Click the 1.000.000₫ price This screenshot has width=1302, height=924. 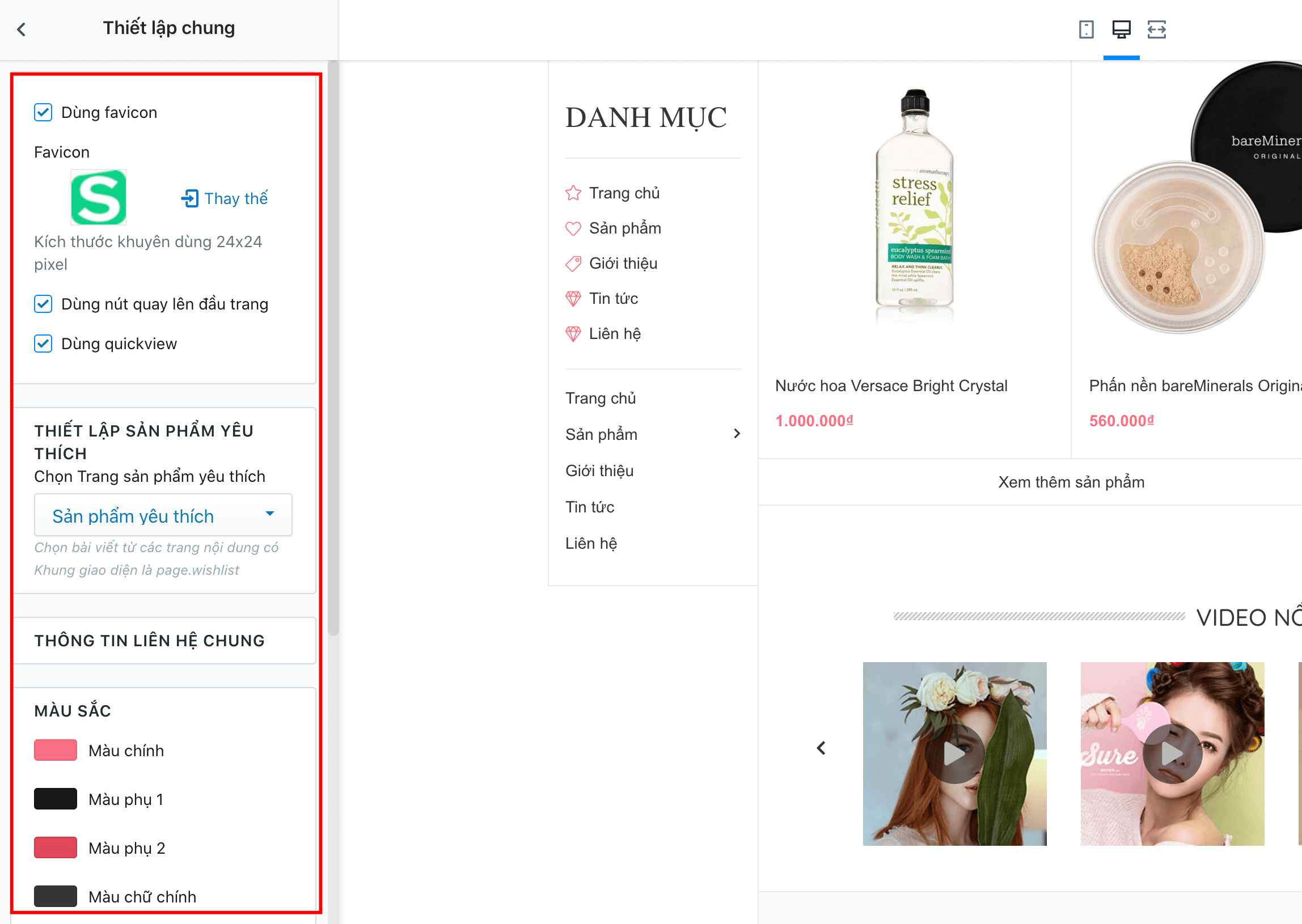814,421
